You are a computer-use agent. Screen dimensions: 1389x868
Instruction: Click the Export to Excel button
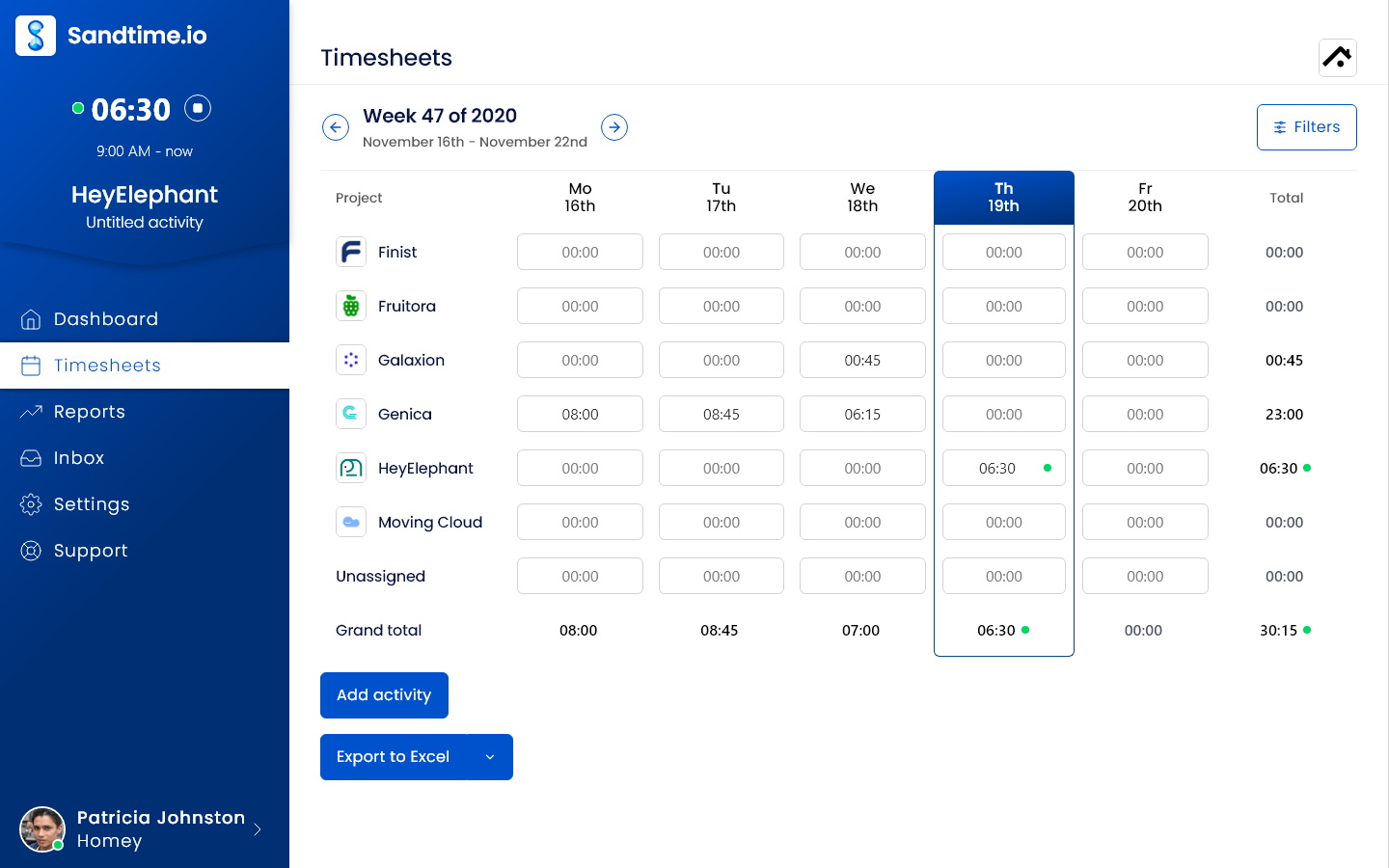tap(393, 757)
